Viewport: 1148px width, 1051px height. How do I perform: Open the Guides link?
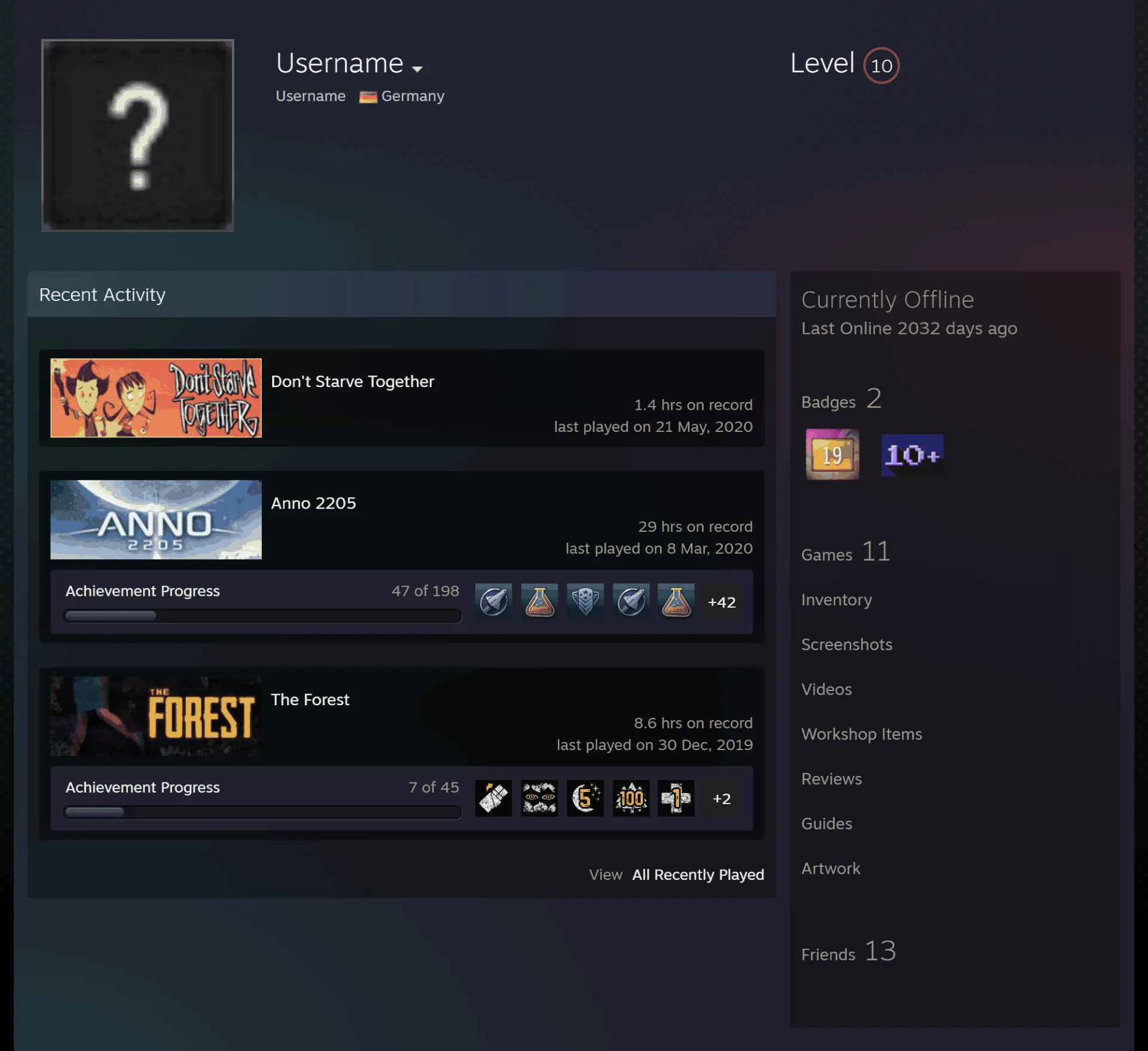pos(826,824)
